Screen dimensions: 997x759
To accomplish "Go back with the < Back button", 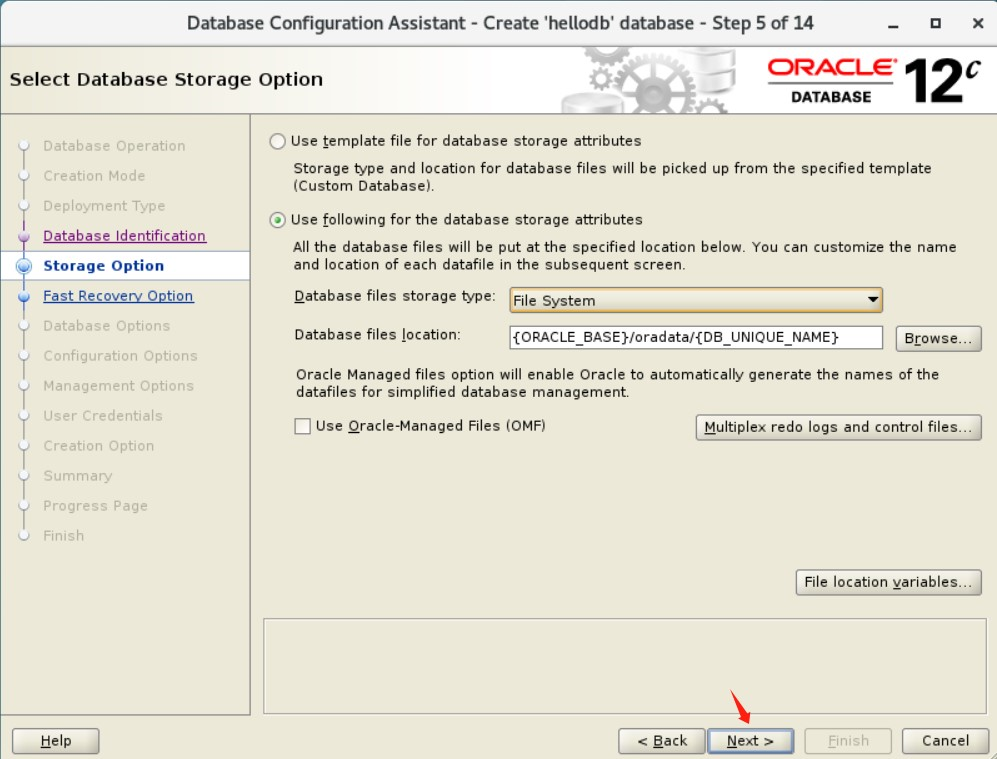I will tap(662, 741).
